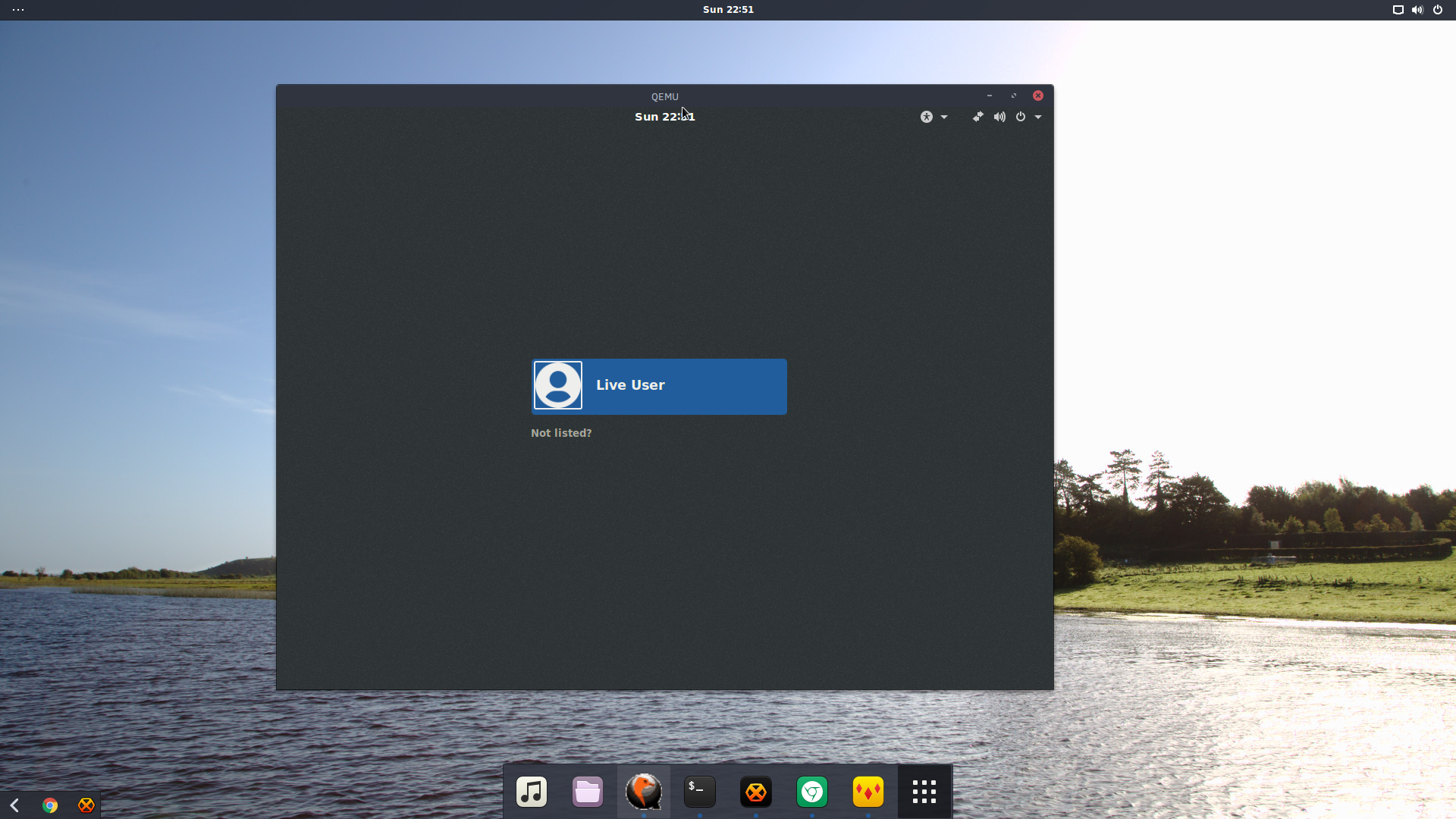Open accessibility menu icon in QEMU guest

click(x=927, y=117)
